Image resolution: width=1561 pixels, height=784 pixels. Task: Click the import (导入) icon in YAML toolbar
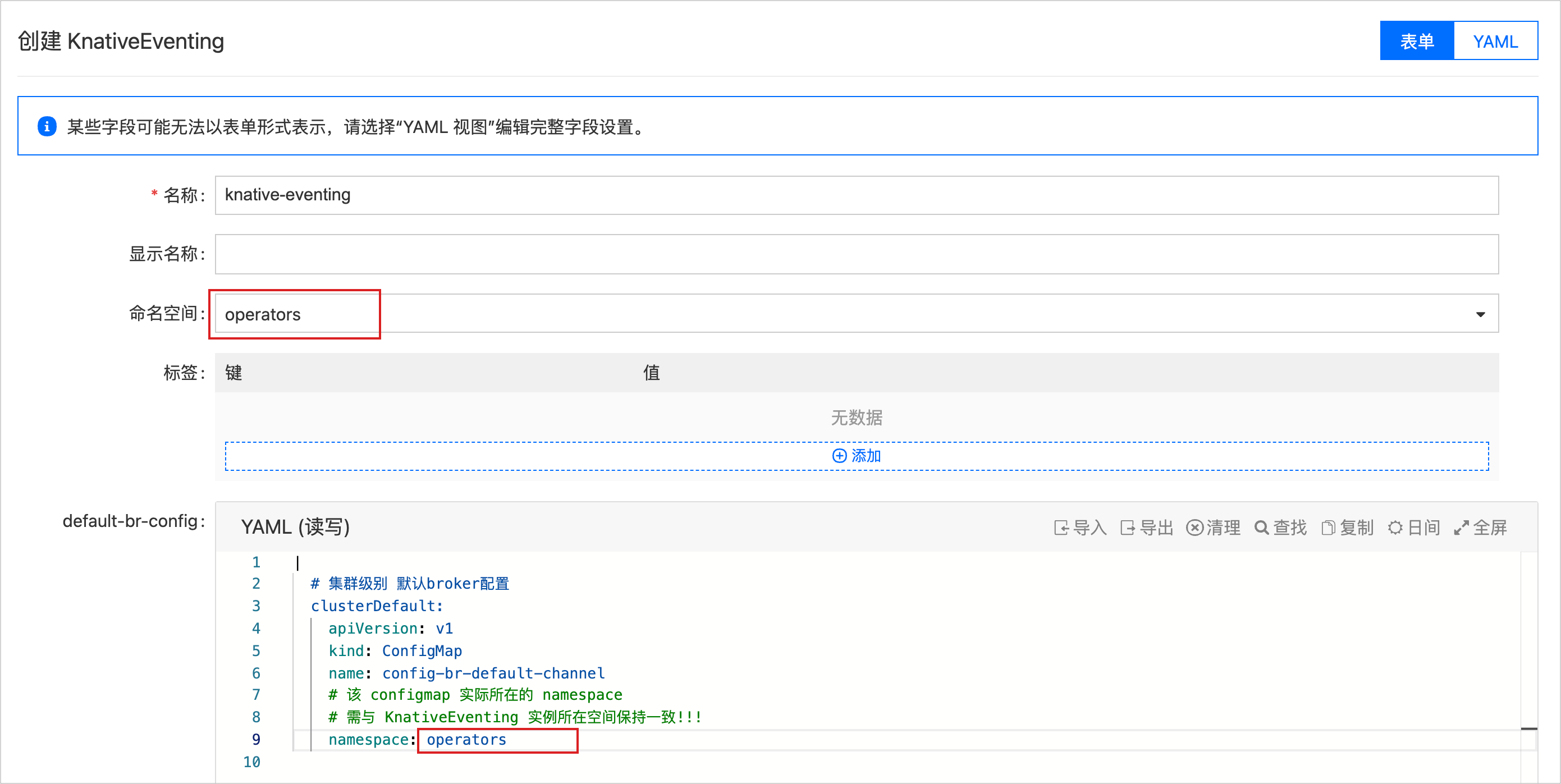1061,528
